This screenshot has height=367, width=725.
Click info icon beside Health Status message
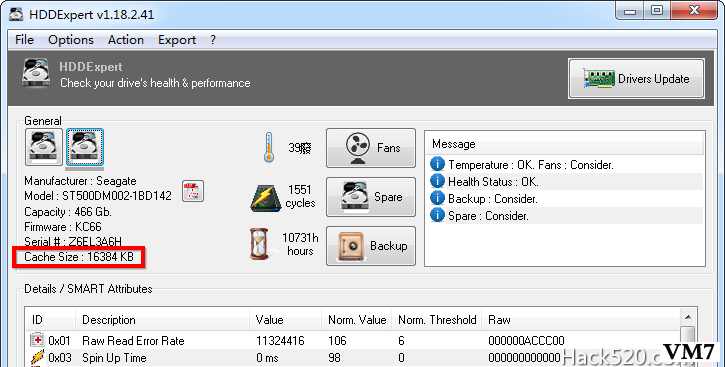(x=437, y=181)
